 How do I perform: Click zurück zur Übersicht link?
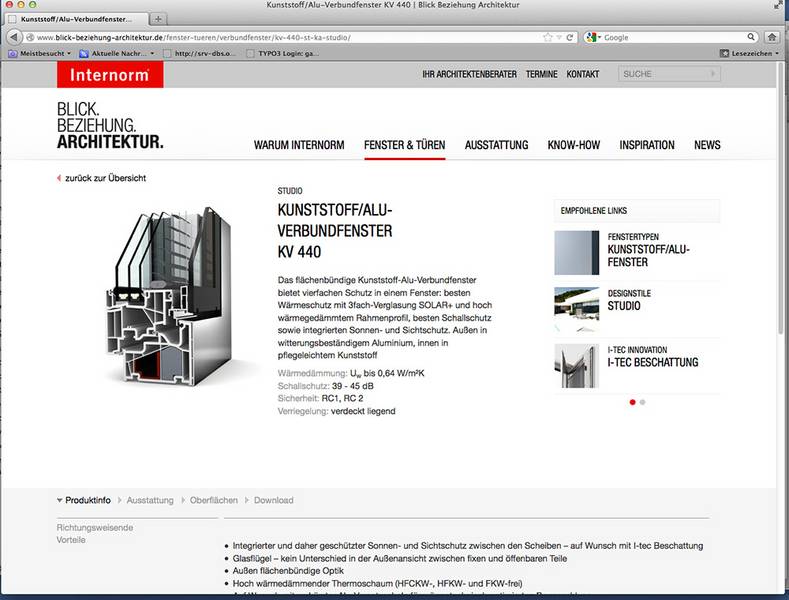click(x=105, y=178)
